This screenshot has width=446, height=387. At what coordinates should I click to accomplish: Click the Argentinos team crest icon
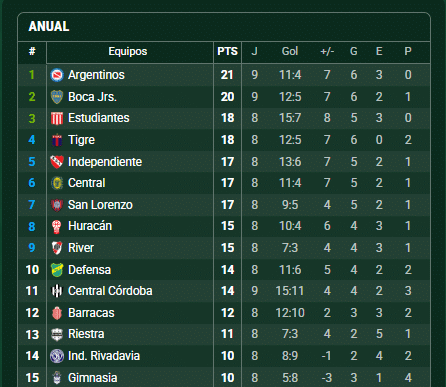coord(57,75)
